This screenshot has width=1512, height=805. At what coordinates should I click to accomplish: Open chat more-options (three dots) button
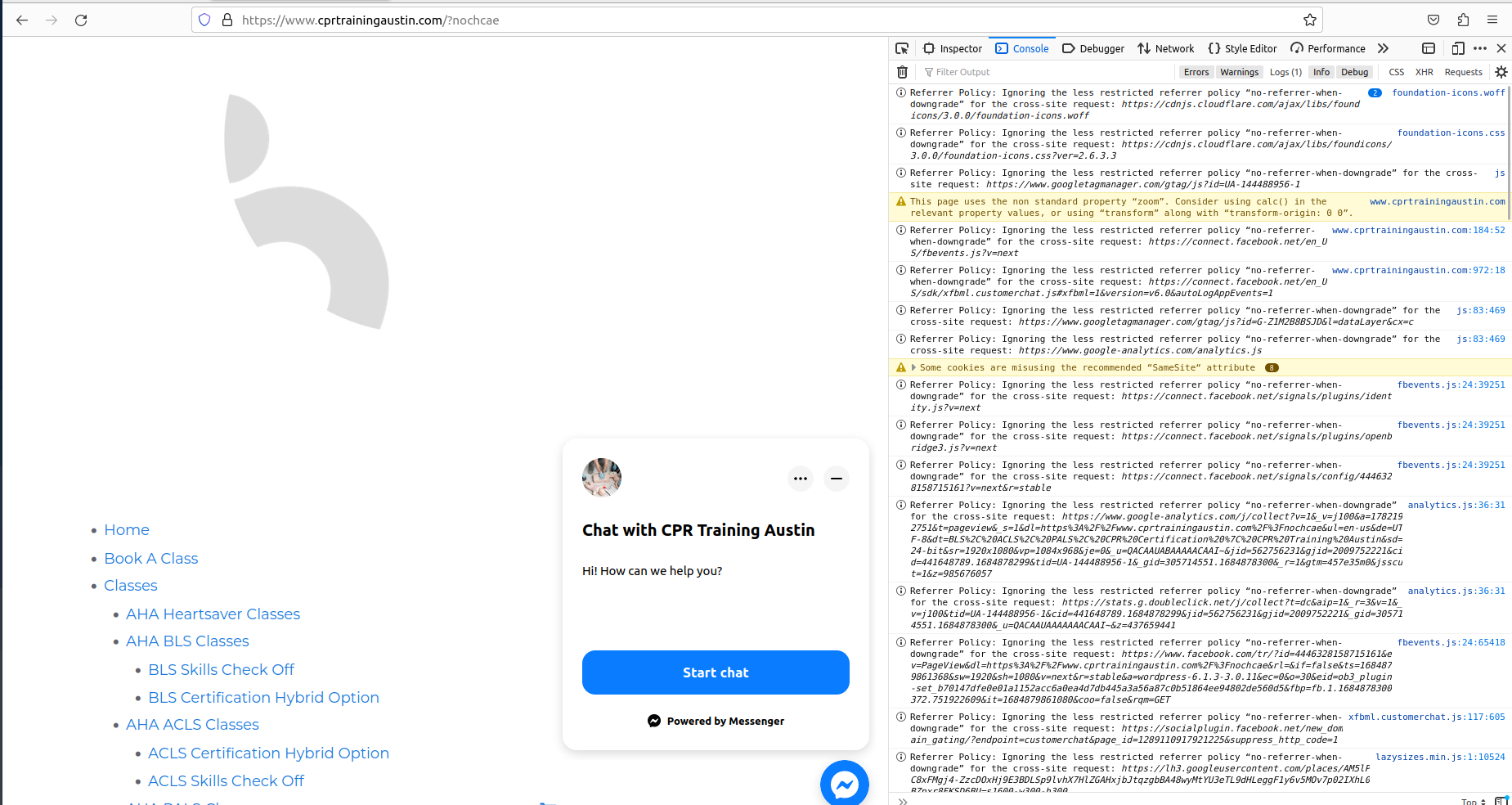pos(801,479)
